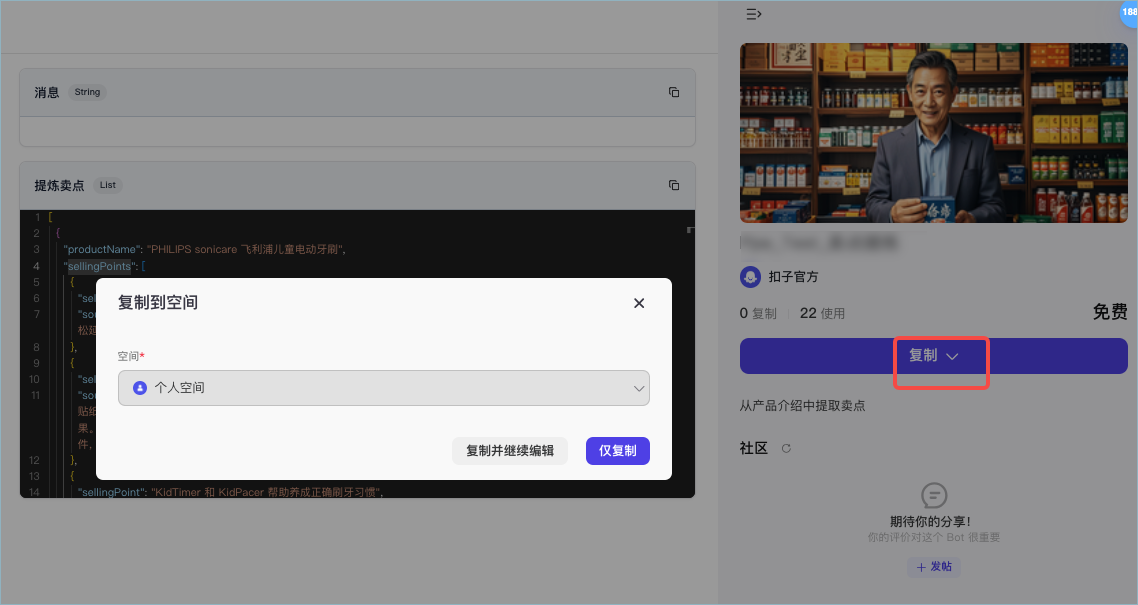Collapse the right sidebar panel icon
The image size is (1138, 605).
(x=753, y=14)
